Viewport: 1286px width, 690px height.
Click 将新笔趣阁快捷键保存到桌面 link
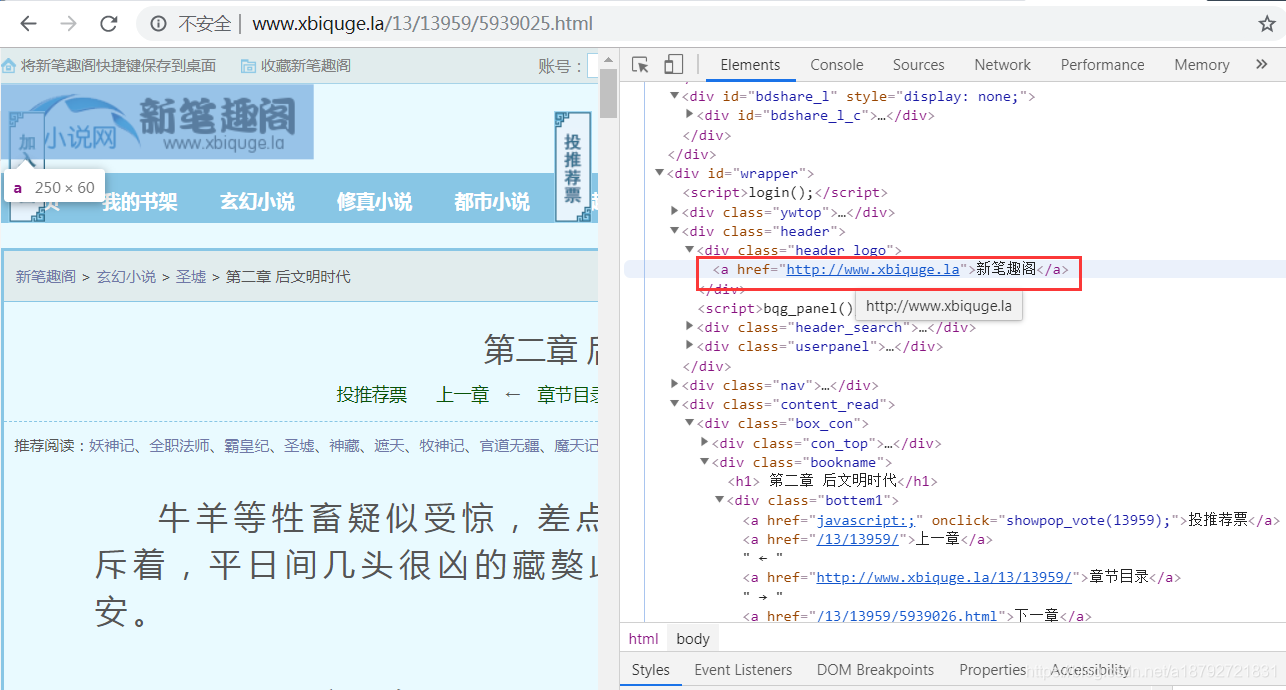click(118, 65)
